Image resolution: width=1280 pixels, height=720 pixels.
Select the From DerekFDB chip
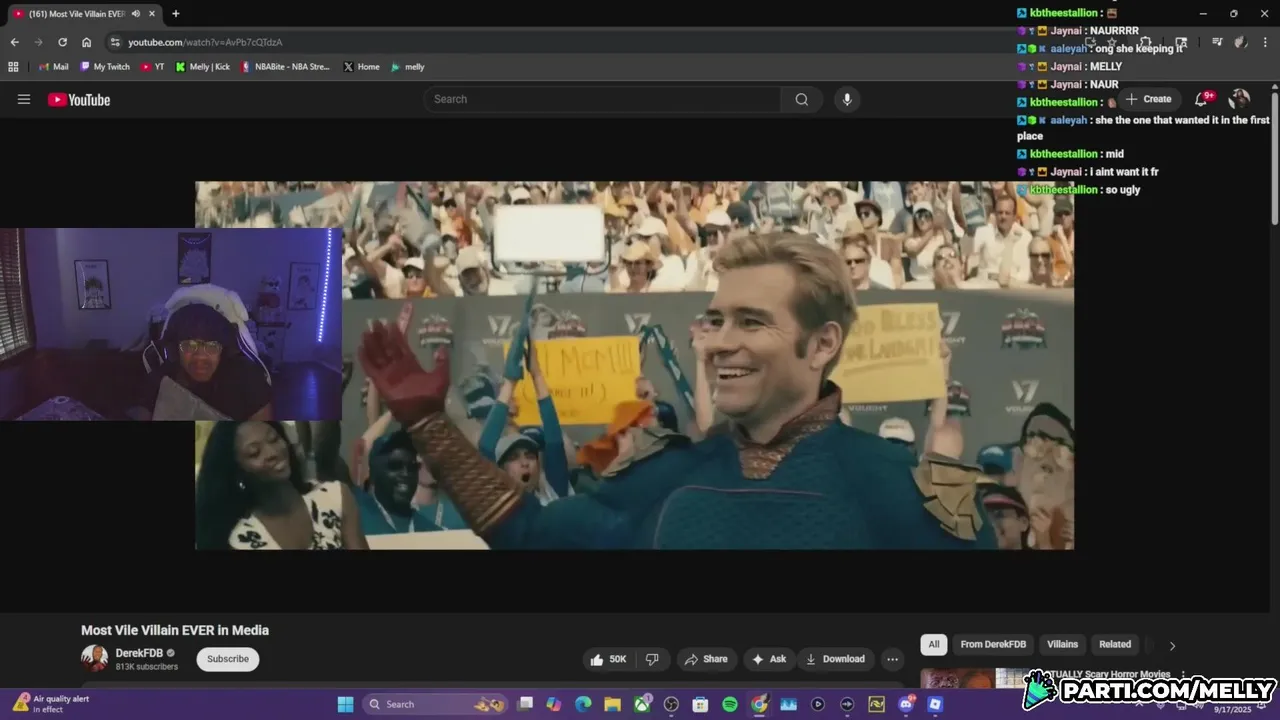(993, 645)
